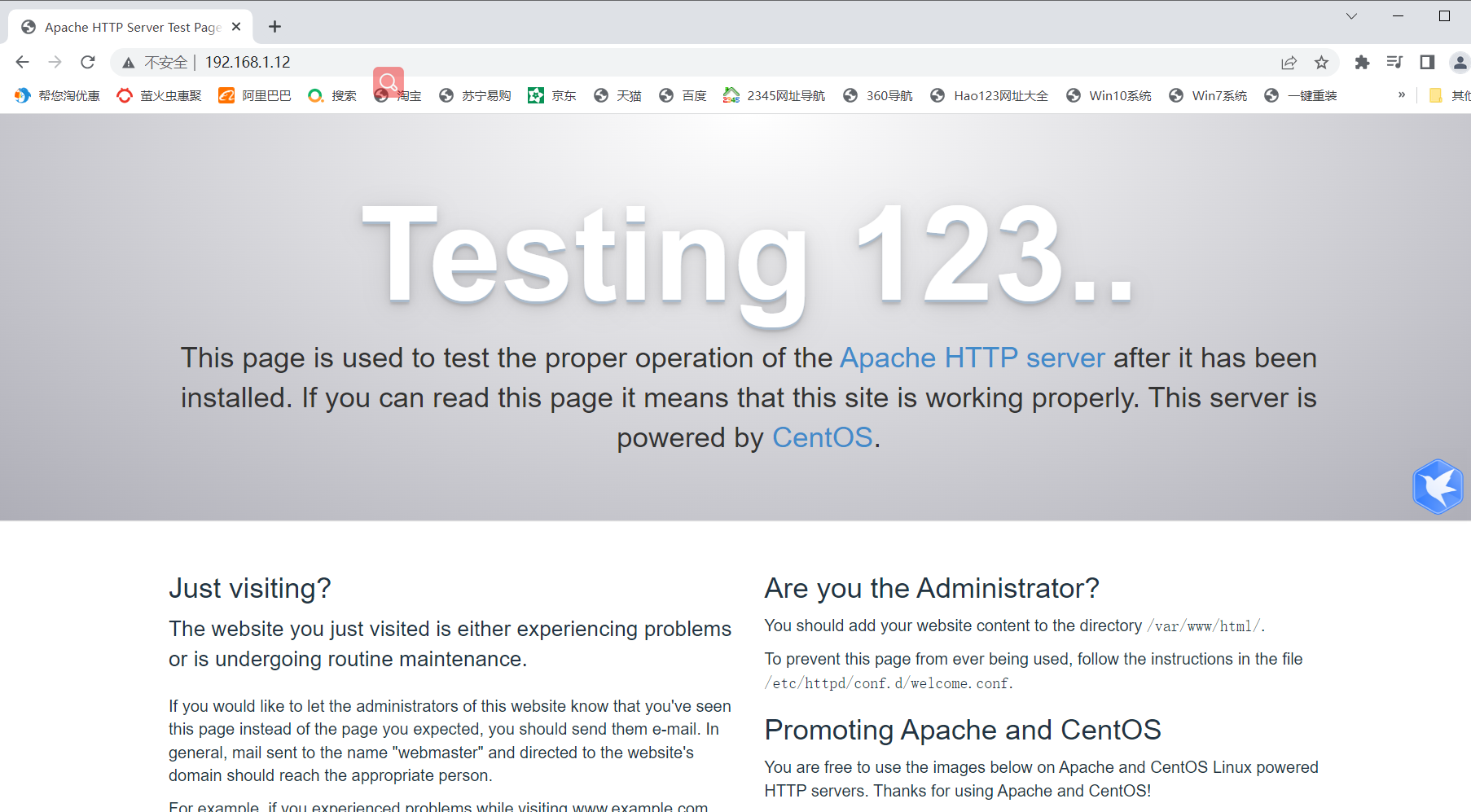The width and height of the screenshot is (1471, 812).
Task: Minimize the browser window
Action: pyautogui.click(x=1399, y=16)
